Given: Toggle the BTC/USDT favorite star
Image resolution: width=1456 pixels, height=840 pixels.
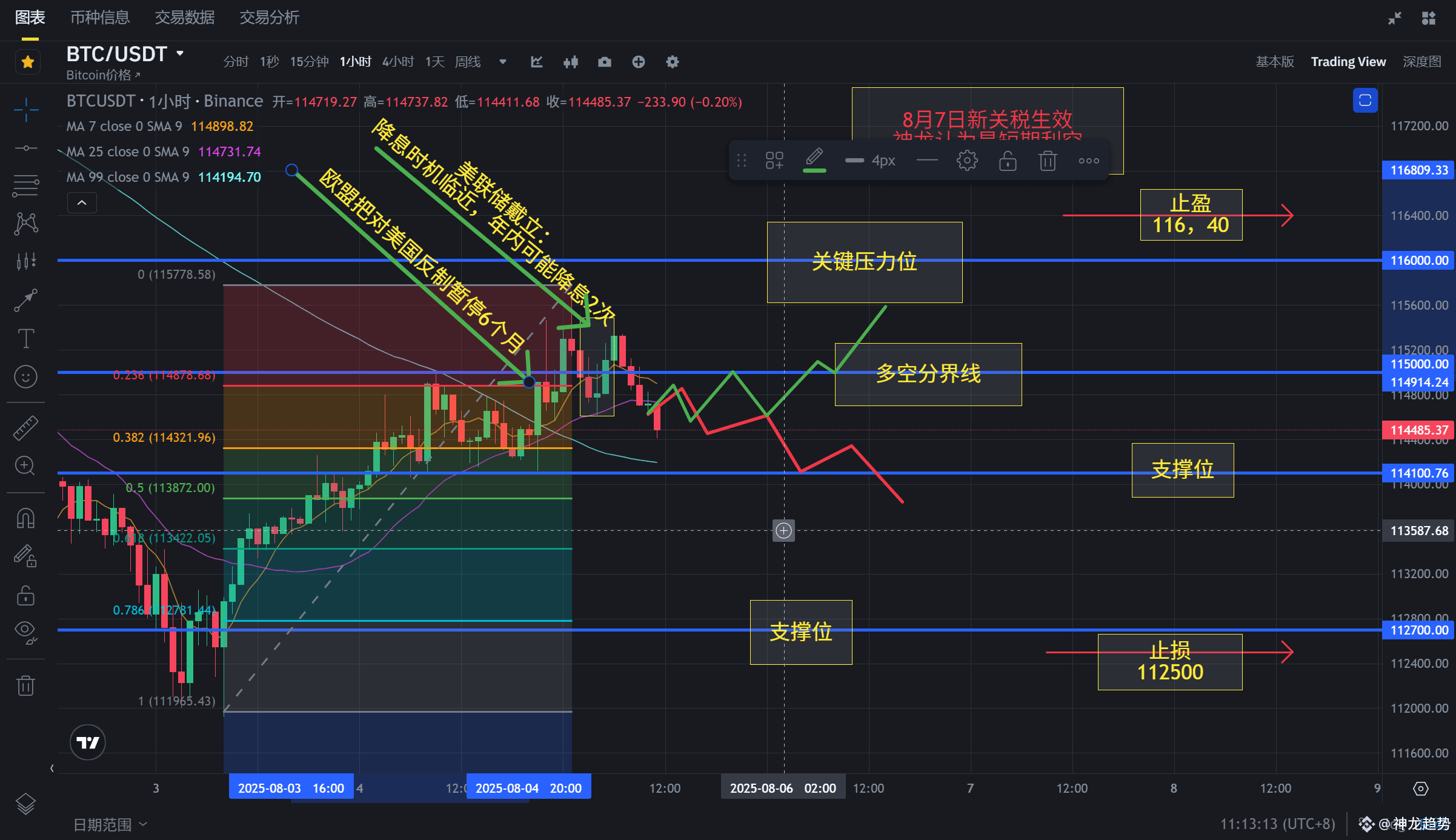Looking at the screenshot, I should [28, 62].
